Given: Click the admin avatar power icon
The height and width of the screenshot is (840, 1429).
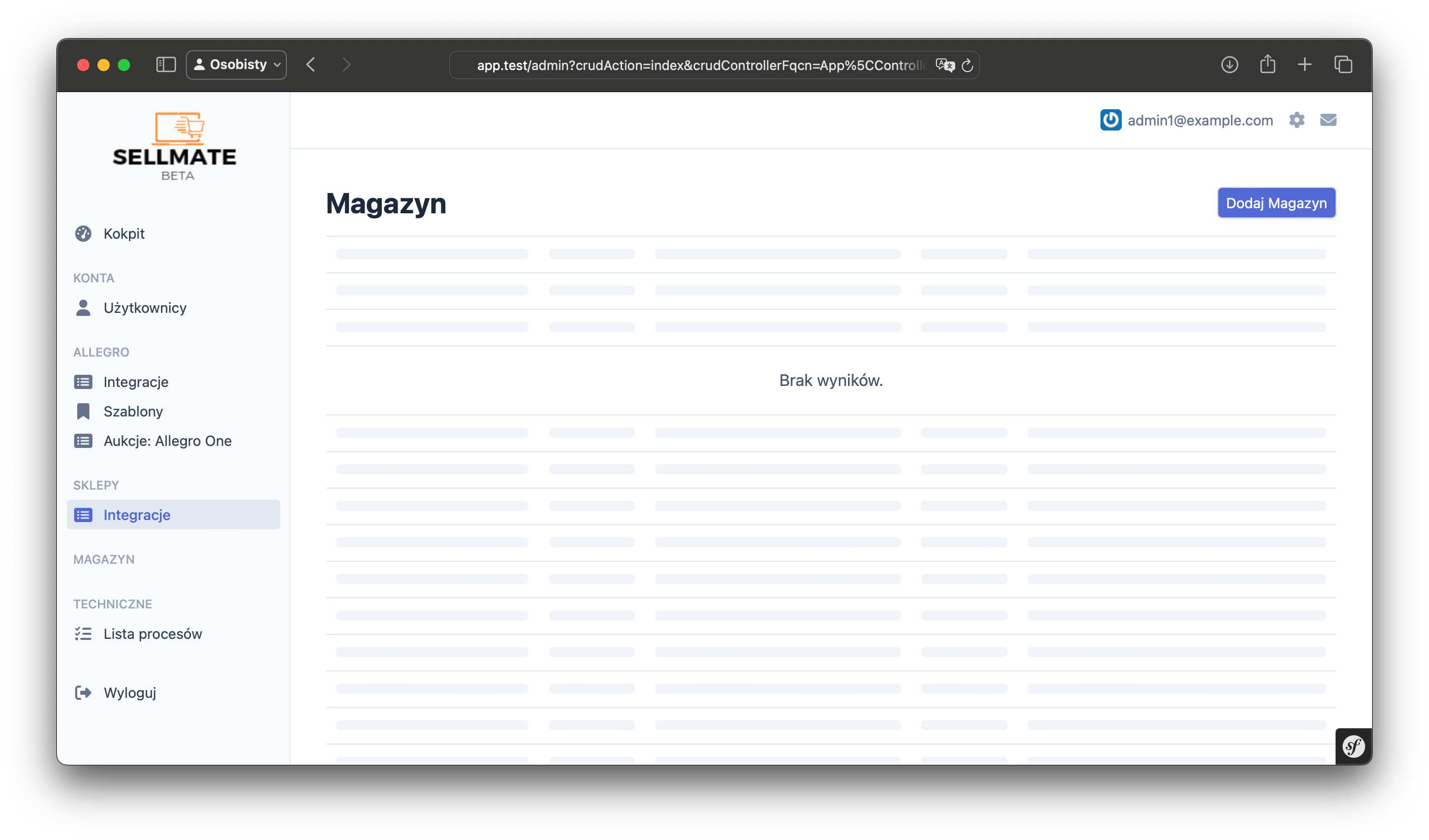Looking at the screenshot, I should (x=1111, y=120).
